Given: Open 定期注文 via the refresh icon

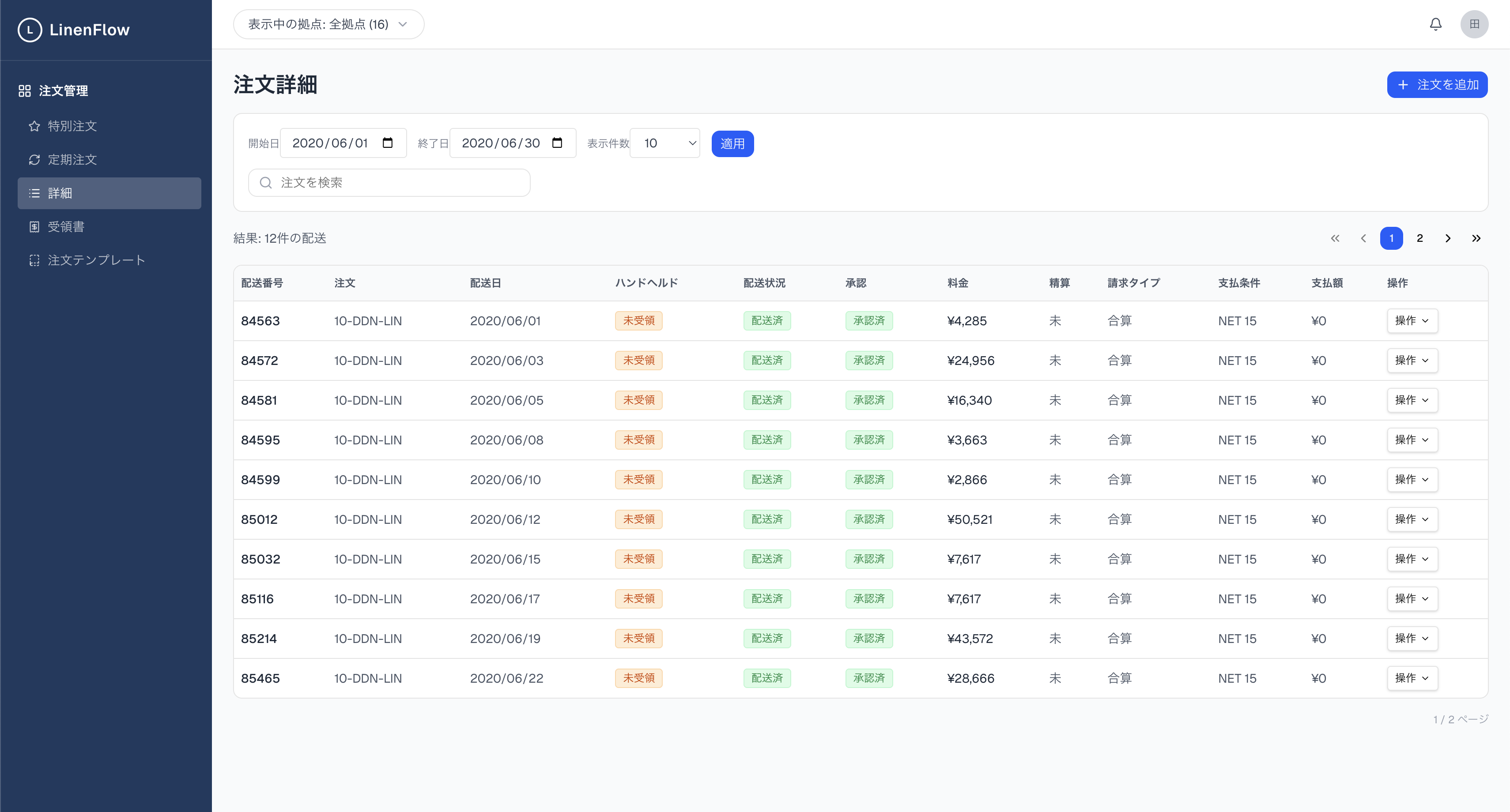Looking at the screenshot, I should coord(34,159).
